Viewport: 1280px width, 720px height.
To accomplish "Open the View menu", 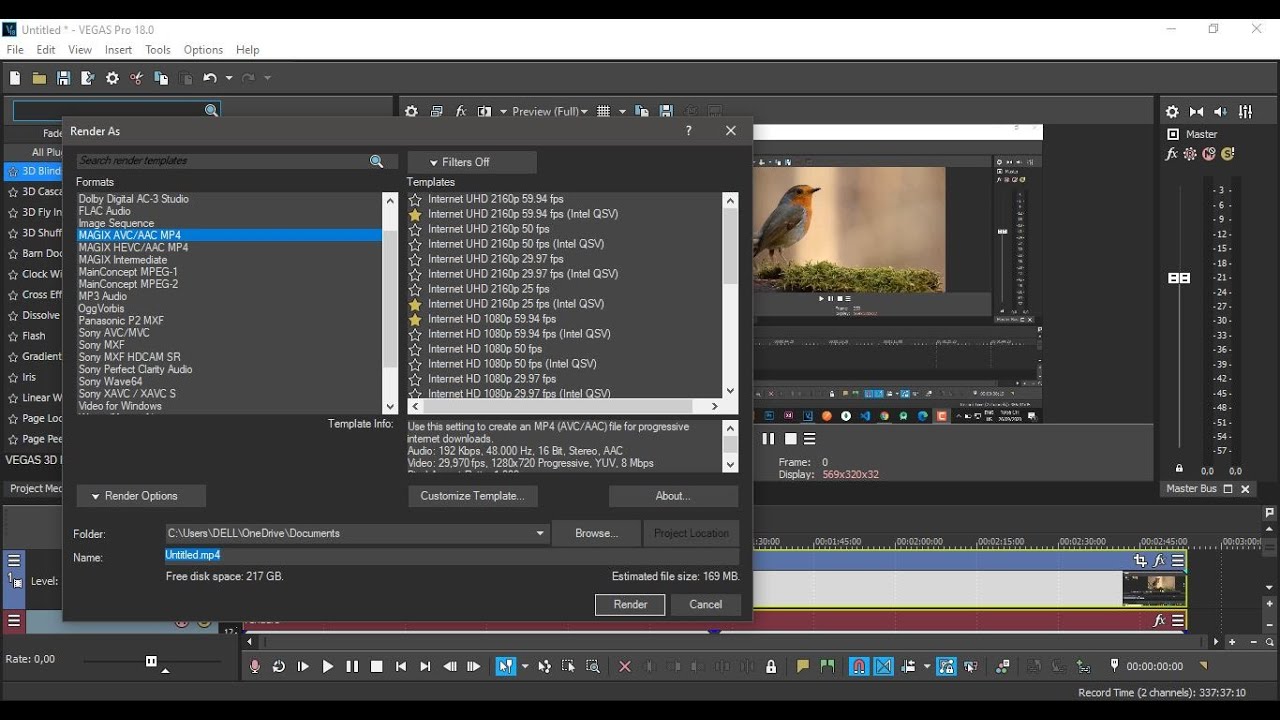I will (80, 50).
